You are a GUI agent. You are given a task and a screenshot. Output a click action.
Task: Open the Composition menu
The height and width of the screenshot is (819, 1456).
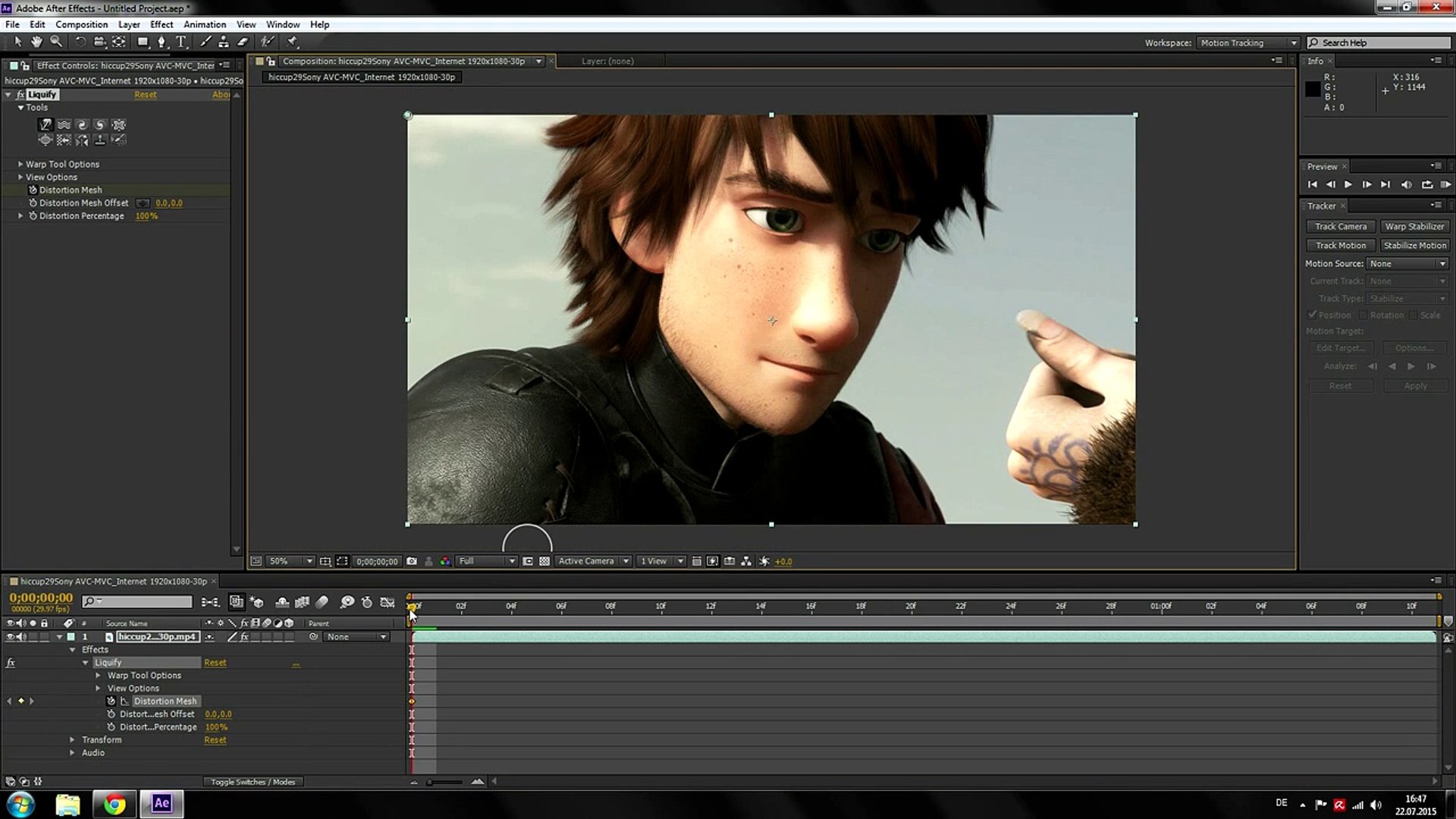pos(81,24)
